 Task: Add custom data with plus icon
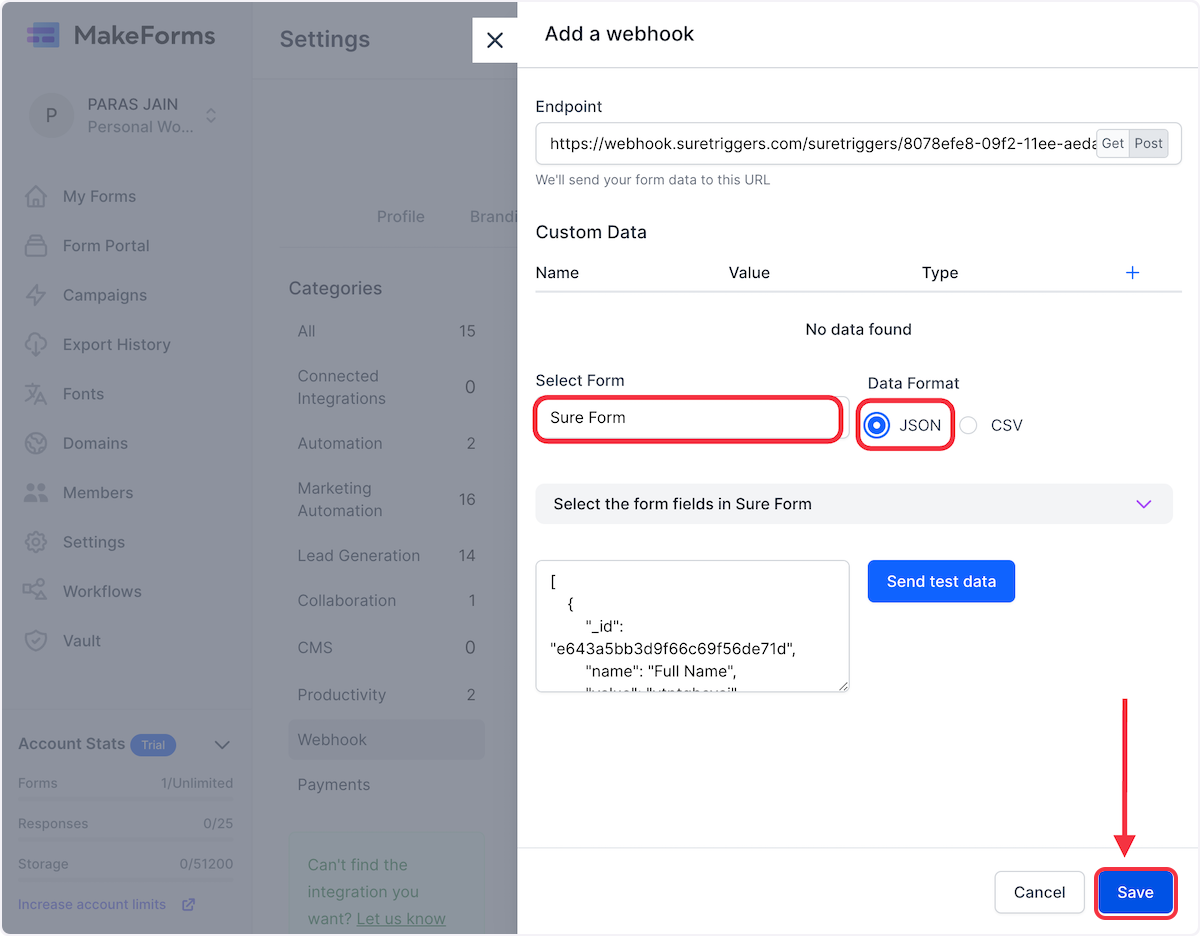(x=1133, y=272)
